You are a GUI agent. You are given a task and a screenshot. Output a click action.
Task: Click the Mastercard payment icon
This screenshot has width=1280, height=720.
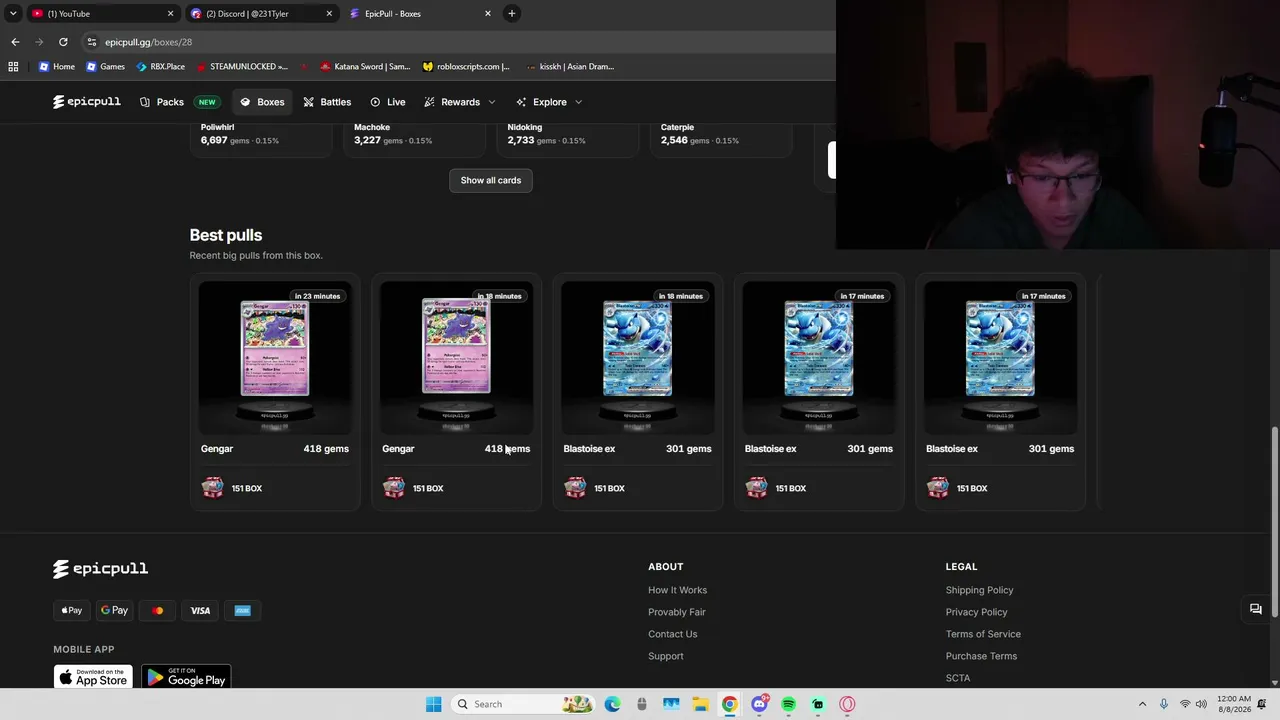click(157, 610)
